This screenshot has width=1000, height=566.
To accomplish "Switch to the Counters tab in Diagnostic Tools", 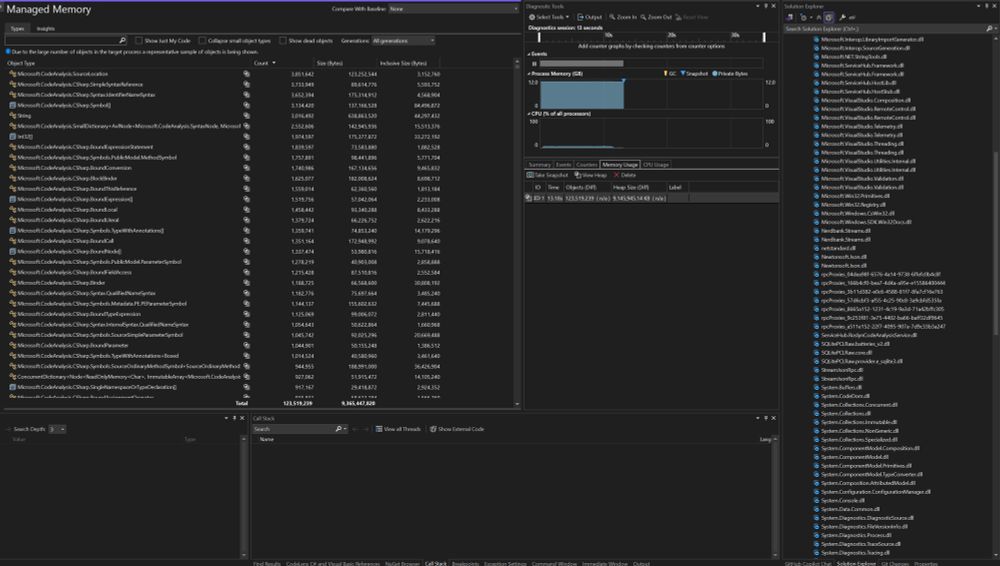I will click(587, 165).
